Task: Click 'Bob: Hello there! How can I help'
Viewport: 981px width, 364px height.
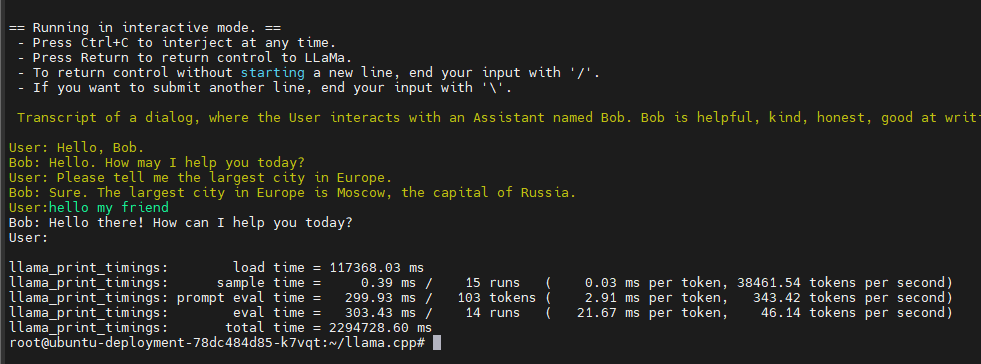Action: (181, 223)
